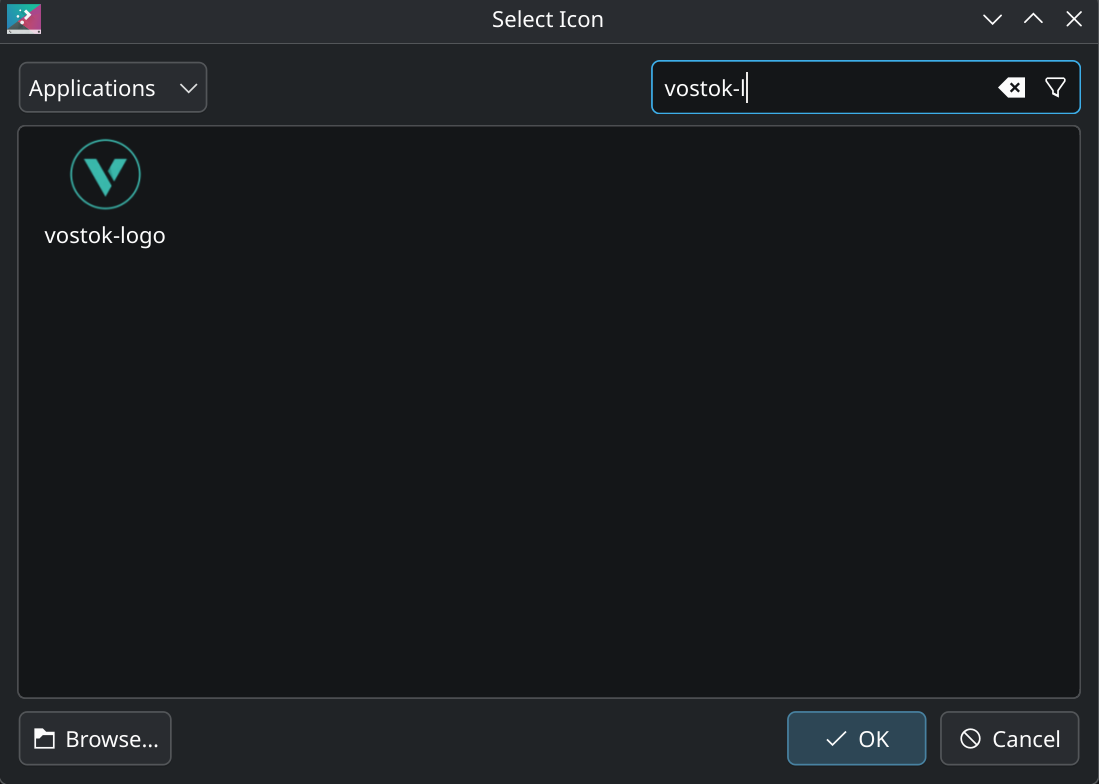Minimize the Select Icon dialog
Viewport: 1099px width, 784px height.
point(992,19)
